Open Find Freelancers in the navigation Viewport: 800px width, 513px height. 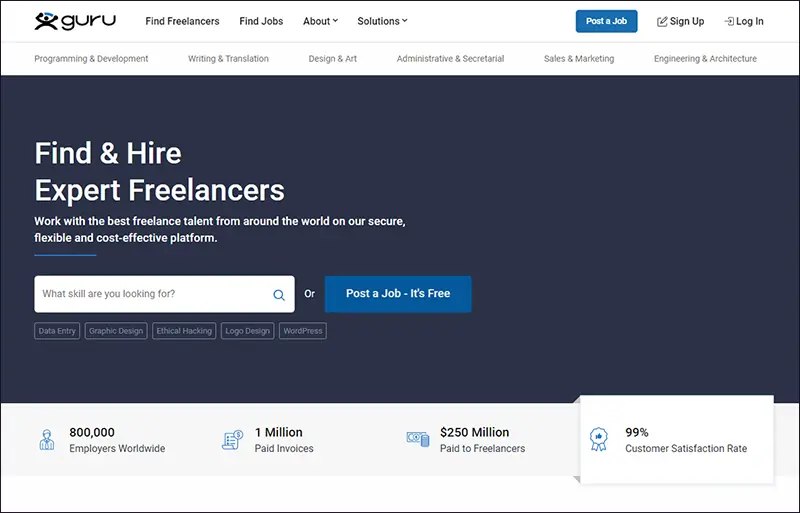[182, 21]
